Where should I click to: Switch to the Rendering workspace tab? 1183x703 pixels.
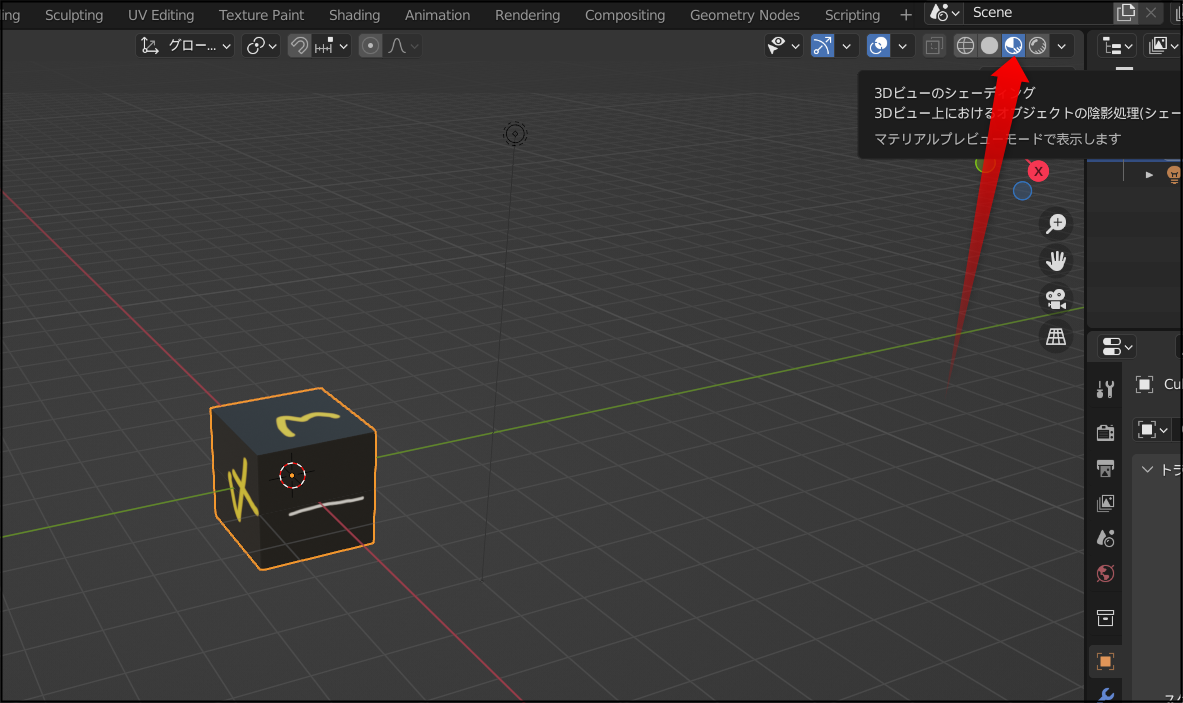click(527, 15)
